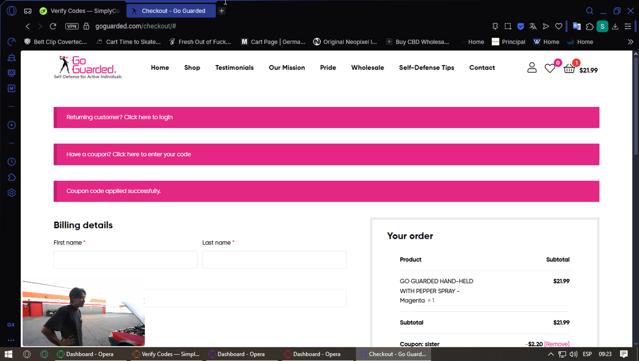Switch to Verify Codes SimplyCodes tab

[80, 11]
